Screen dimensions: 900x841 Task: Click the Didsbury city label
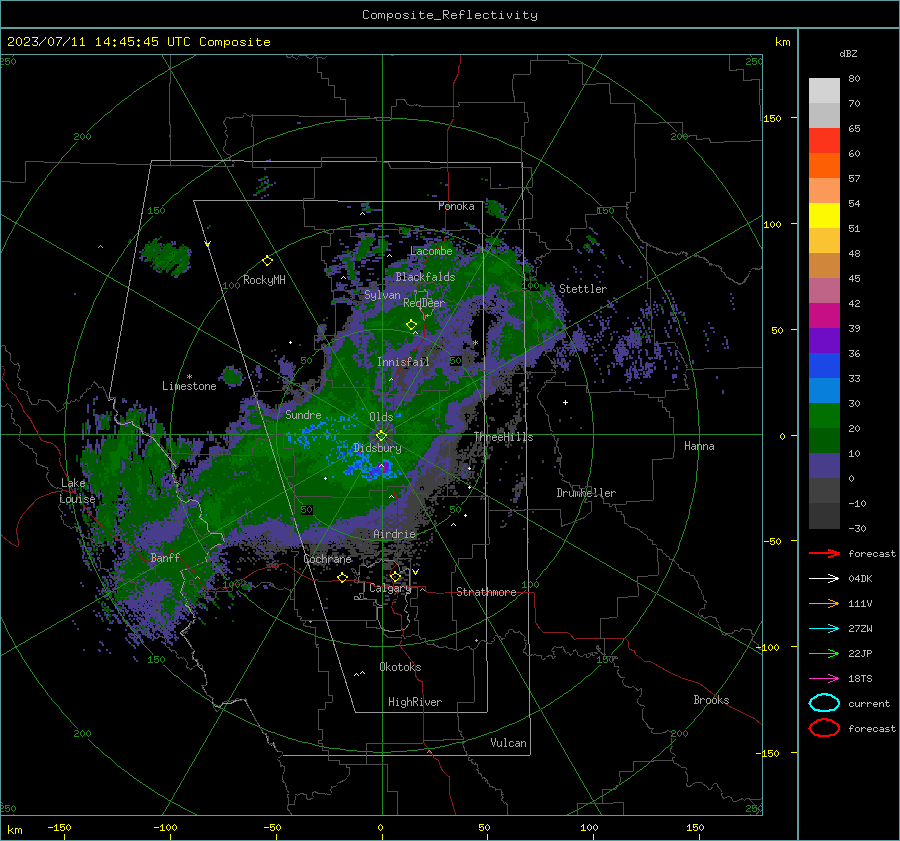377,448
